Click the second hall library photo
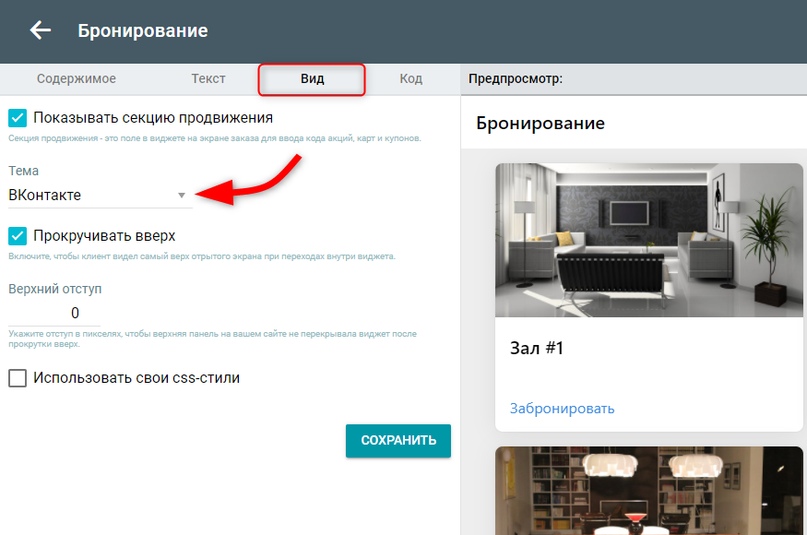 648,491
